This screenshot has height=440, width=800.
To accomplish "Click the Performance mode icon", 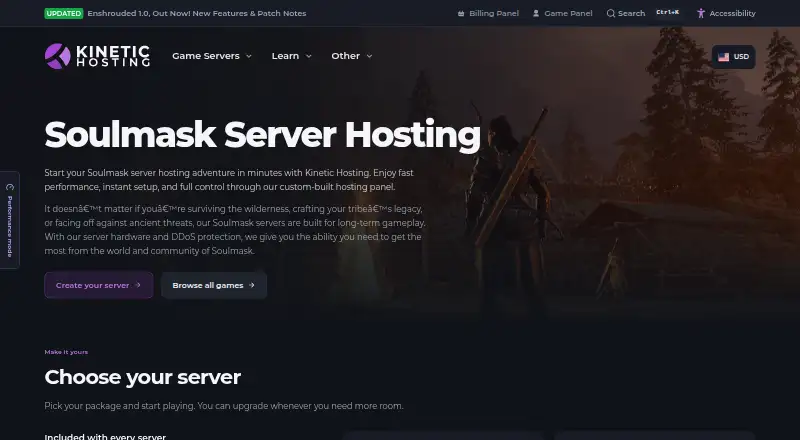I will click(x=10, y=187).
